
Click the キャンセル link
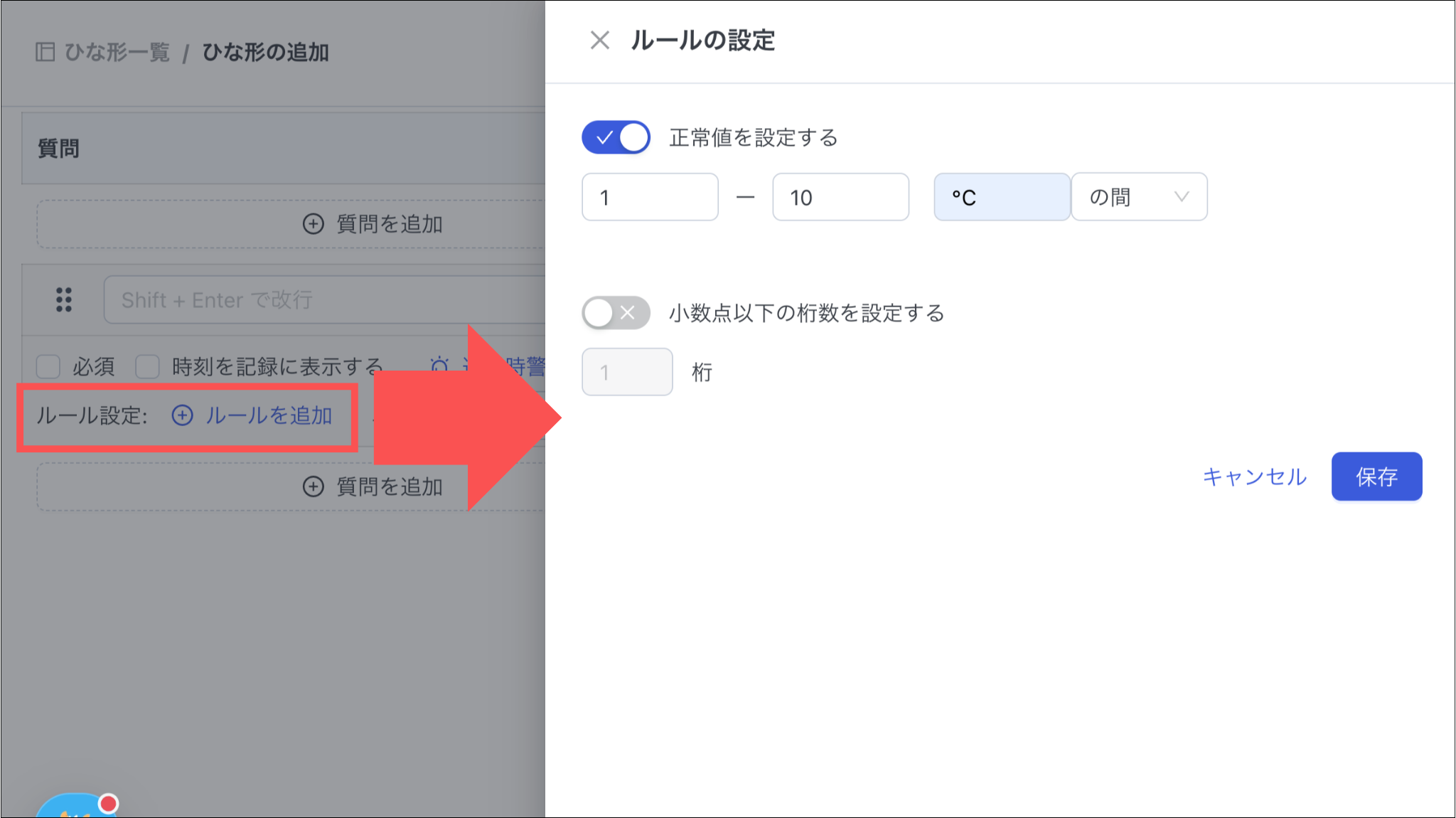pos(1254,477)
